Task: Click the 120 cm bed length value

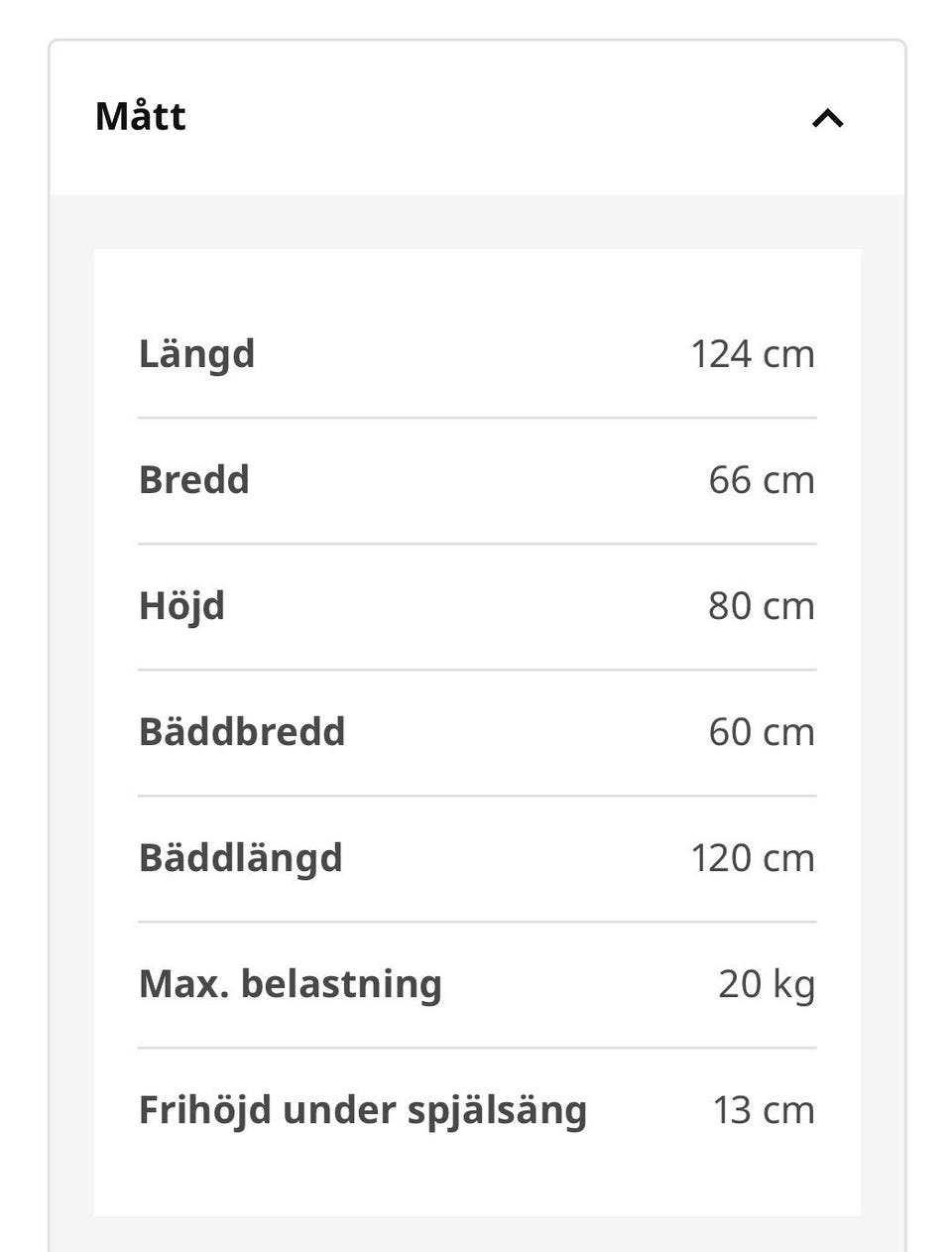Action: pos(753,858)
